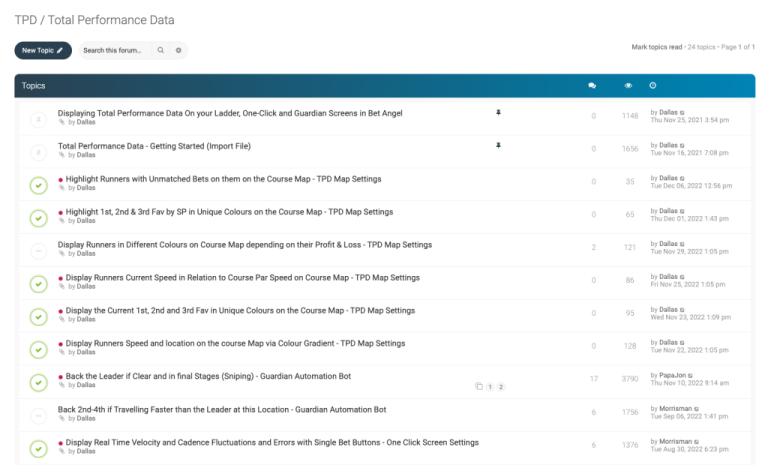The image size is (768, 465).
Task: Click Mark topics read link
Action: click(x=656, y=47)
